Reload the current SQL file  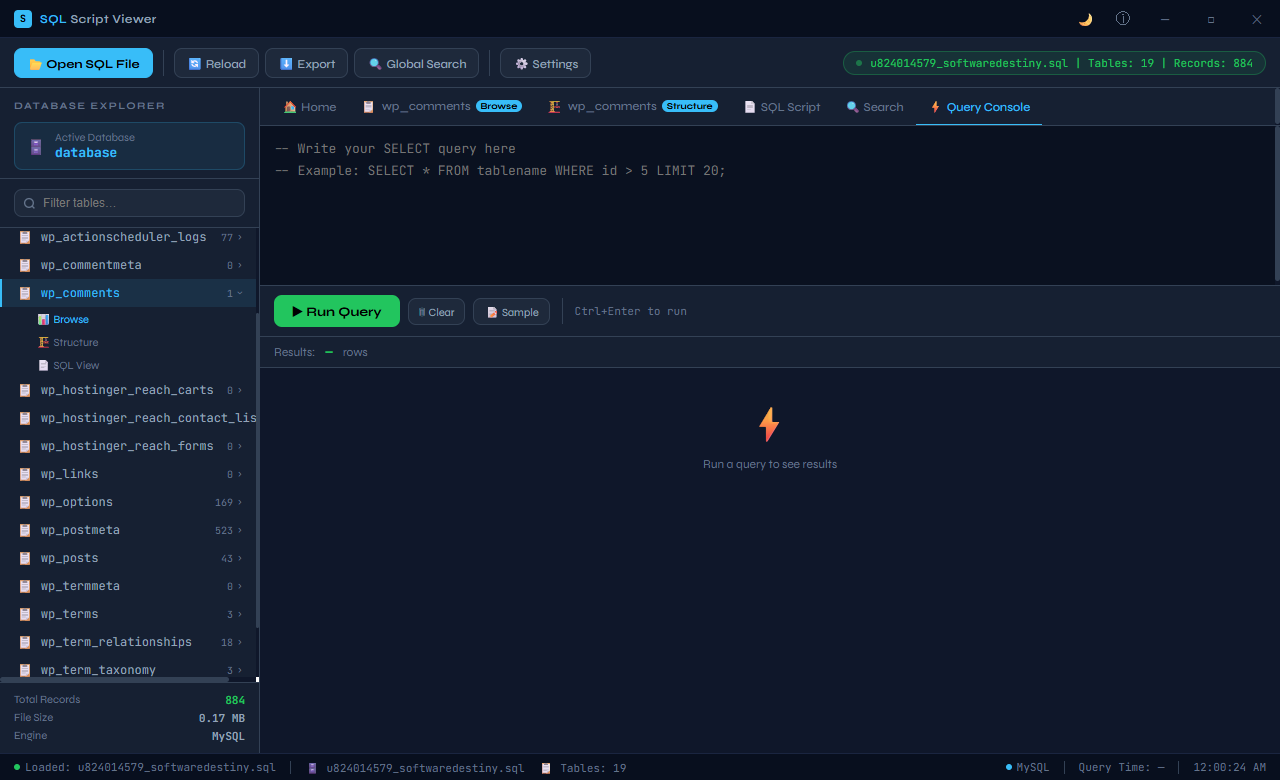pyautogui.click(x=217, y=63)
